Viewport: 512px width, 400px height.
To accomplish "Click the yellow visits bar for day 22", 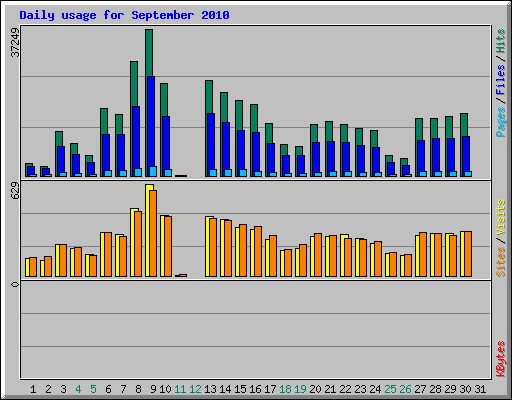I will 343,255.
